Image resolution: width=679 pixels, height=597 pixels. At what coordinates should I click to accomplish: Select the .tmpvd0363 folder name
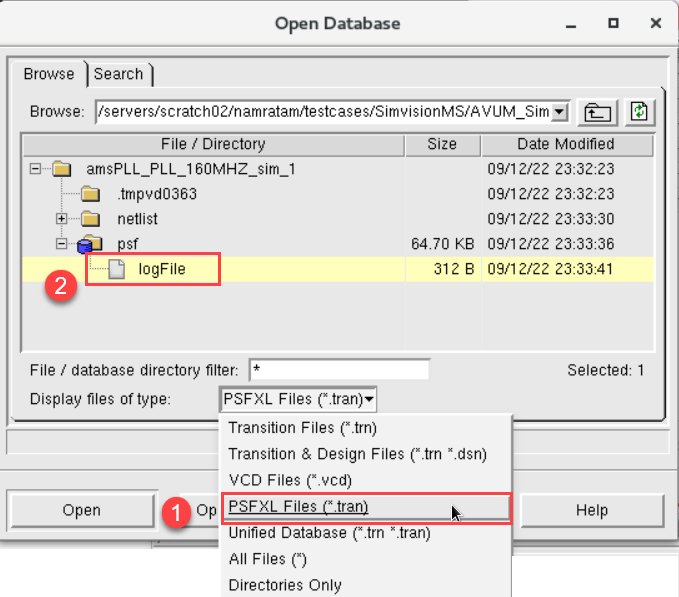157,194
